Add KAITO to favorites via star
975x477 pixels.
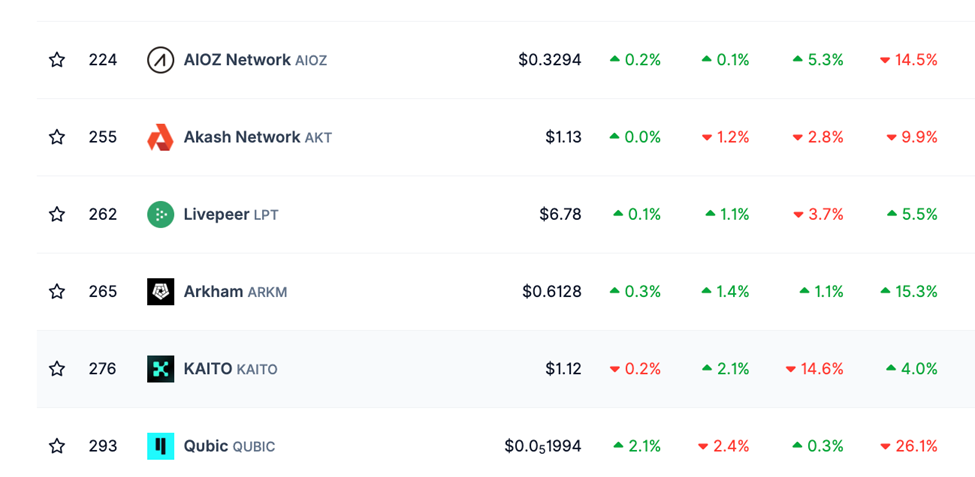click(x=57, y=369)
